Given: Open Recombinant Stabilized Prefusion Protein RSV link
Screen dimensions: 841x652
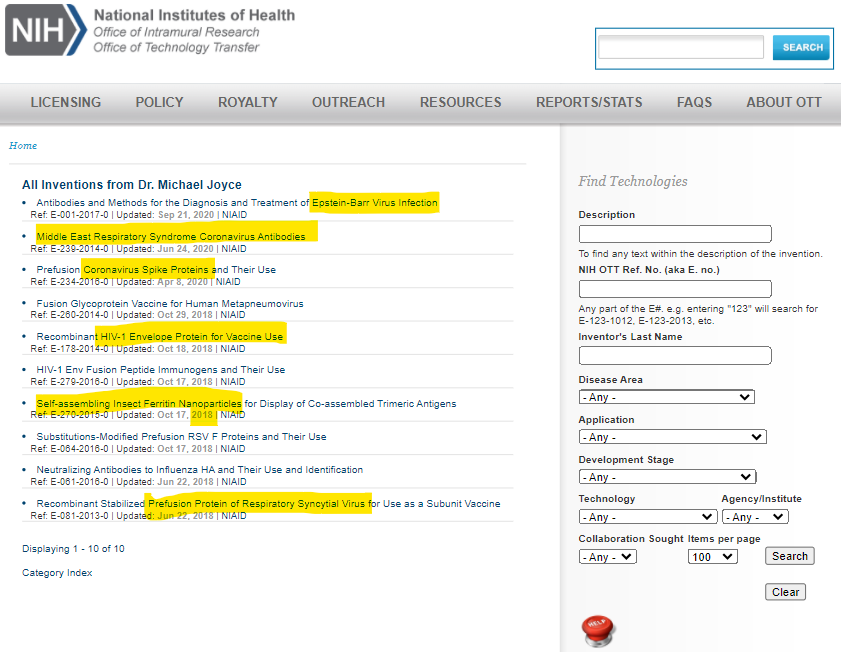Looking at the screenshot, I should [x=268, y=504].
